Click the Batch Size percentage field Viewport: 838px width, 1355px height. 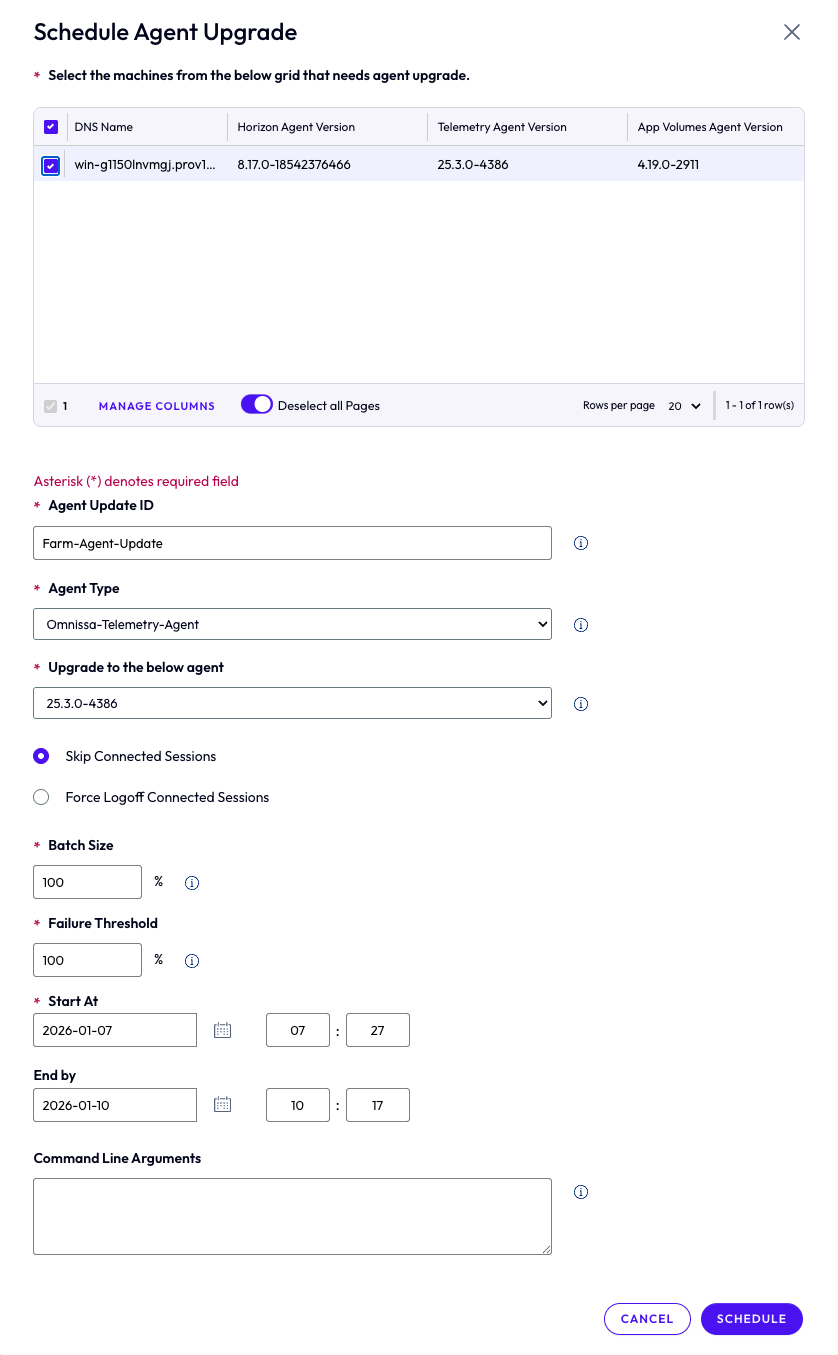tap(88, 882)
